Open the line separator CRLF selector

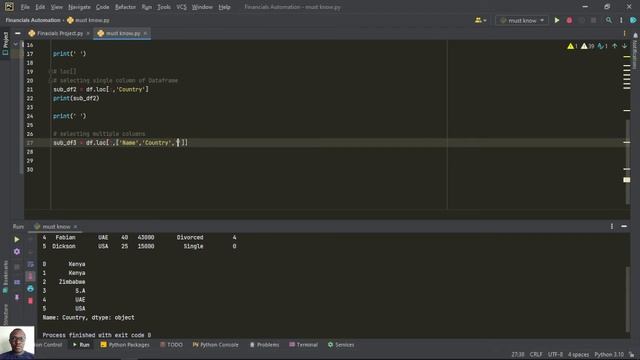pos(536,354)
